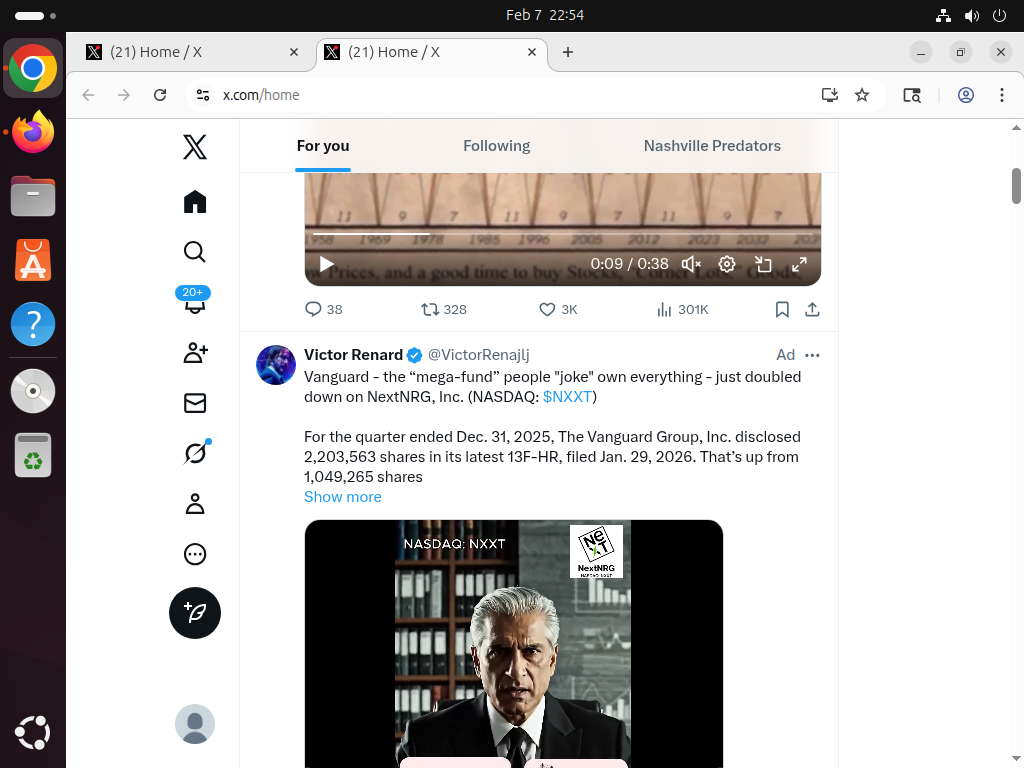Open the X logo home link
The height and width of the screenshot is (768, 1024).
(195, 148)
